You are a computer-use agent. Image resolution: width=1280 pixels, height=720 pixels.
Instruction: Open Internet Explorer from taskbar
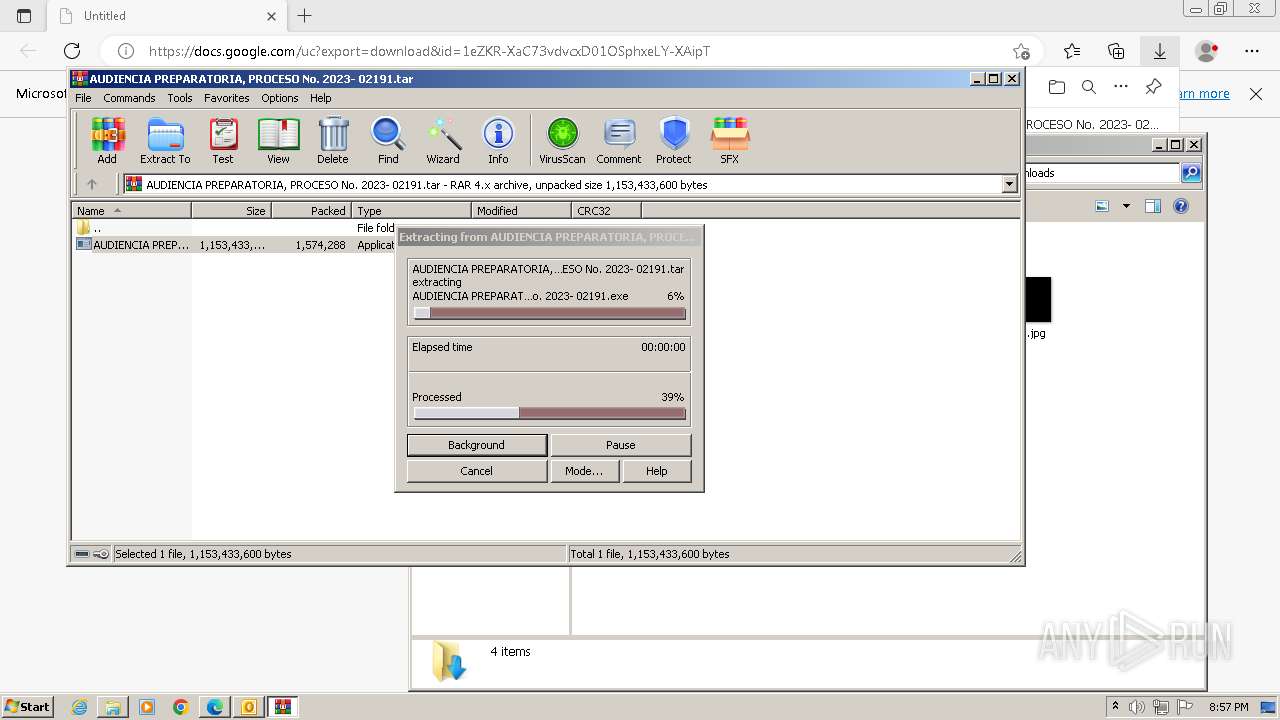coord(79,707)
